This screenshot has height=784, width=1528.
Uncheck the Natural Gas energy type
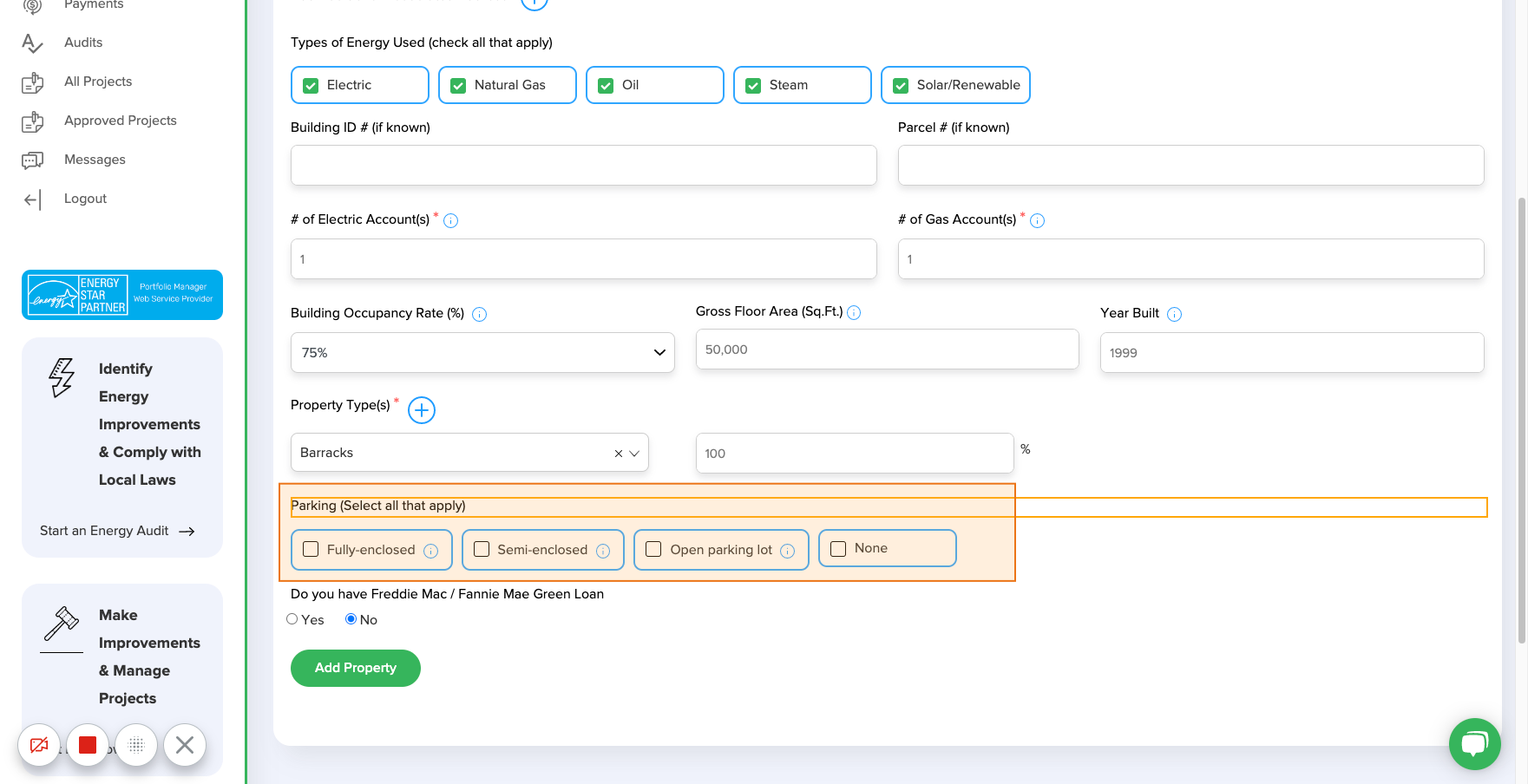[458, 86]
